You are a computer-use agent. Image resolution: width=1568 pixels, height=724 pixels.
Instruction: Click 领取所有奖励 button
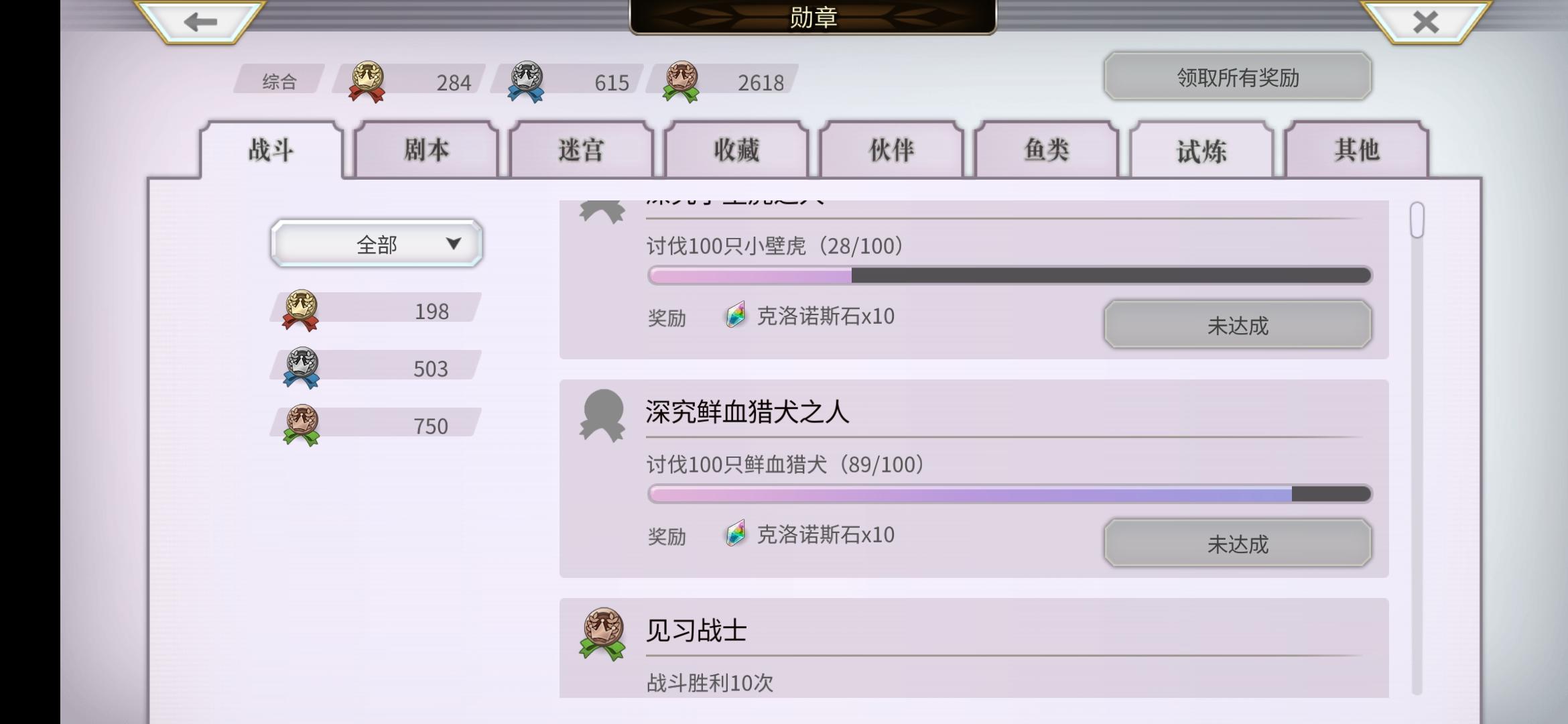1238,76
